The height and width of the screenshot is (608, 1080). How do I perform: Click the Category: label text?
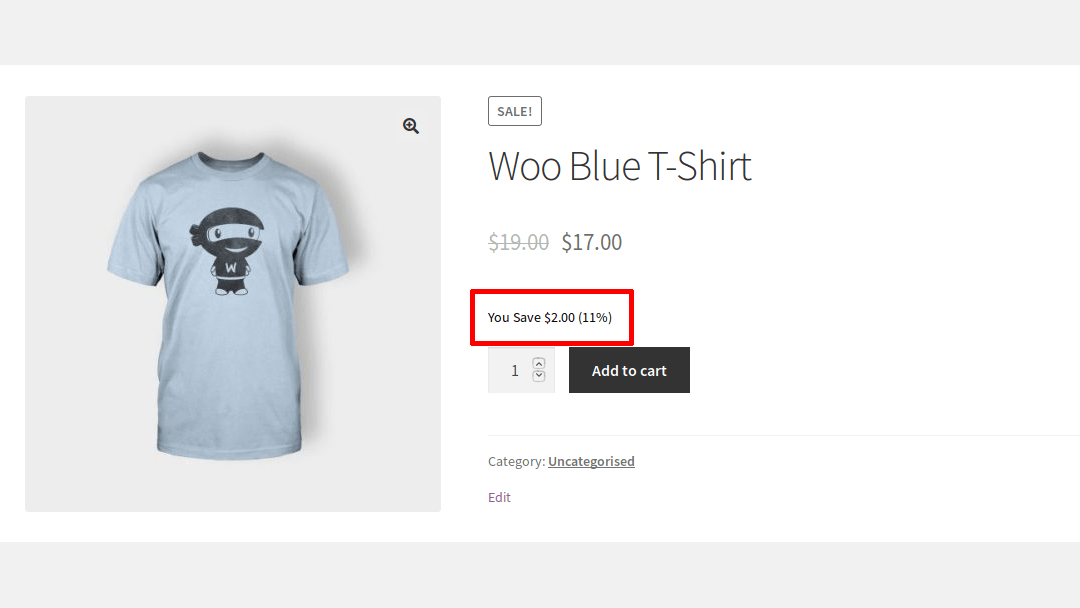point(515,461)
